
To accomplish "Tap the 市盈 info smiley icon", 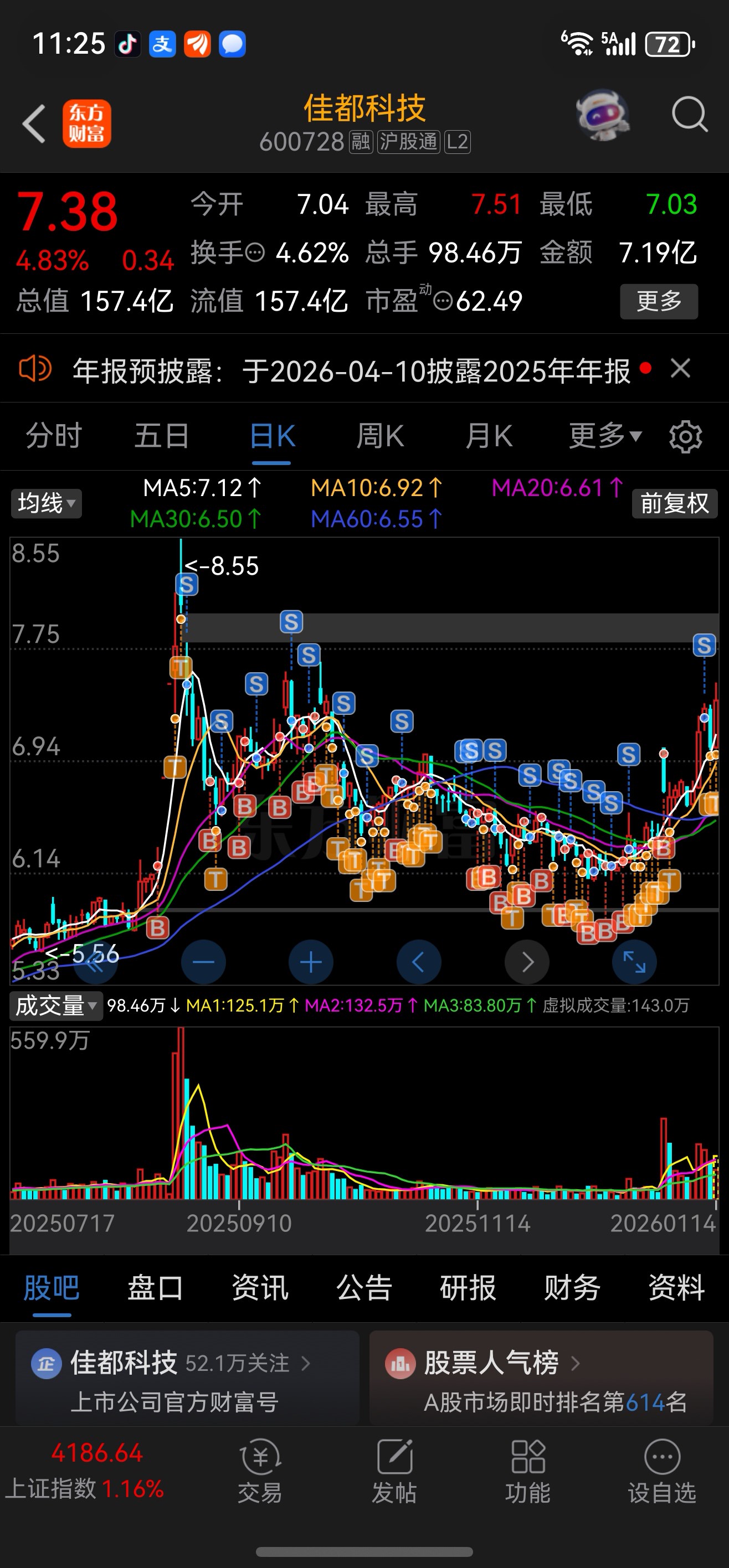I will [443, 301].
